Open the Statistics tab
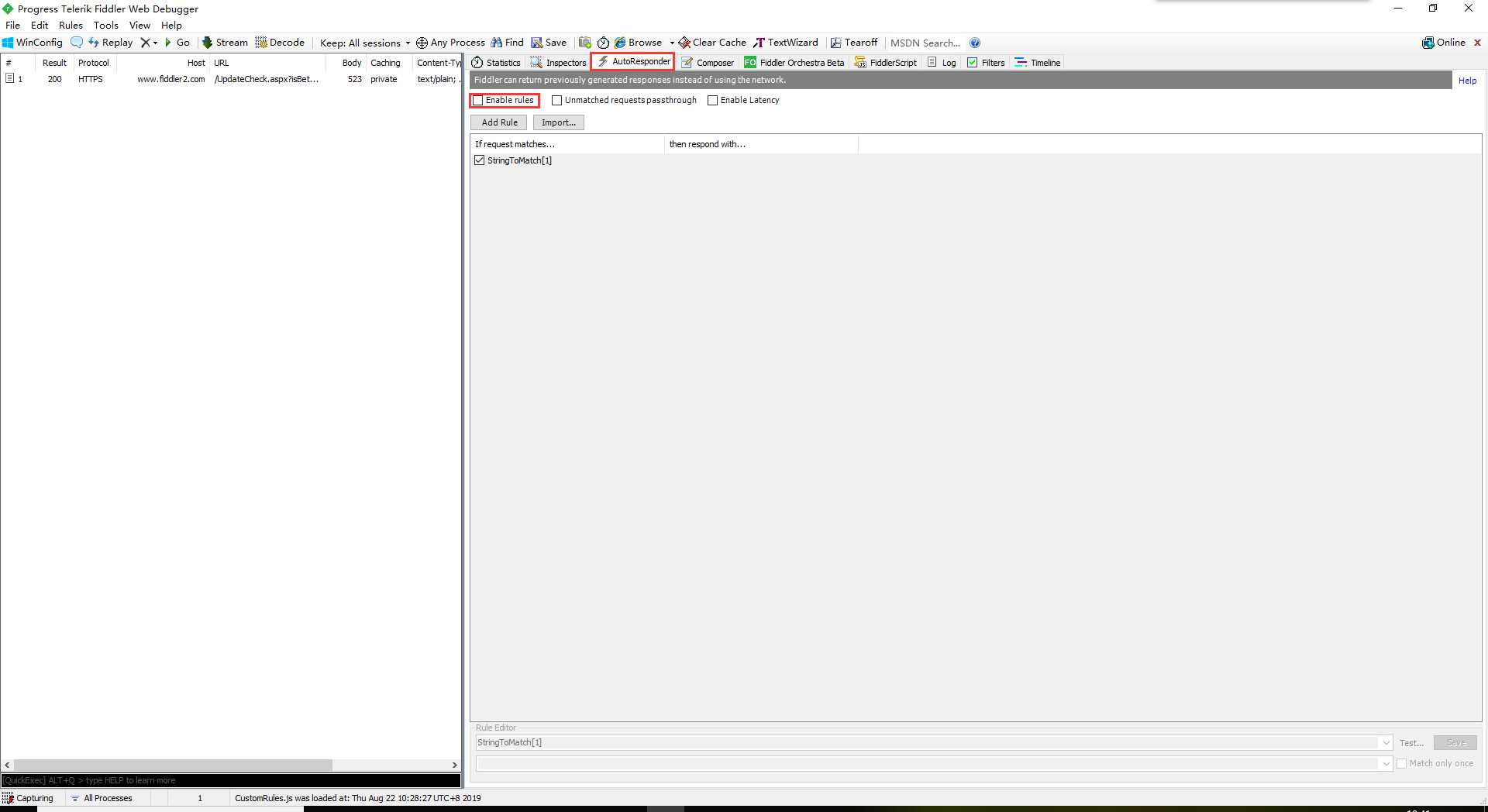This screenshot has width=1488, height=812. tap(496, 63)
